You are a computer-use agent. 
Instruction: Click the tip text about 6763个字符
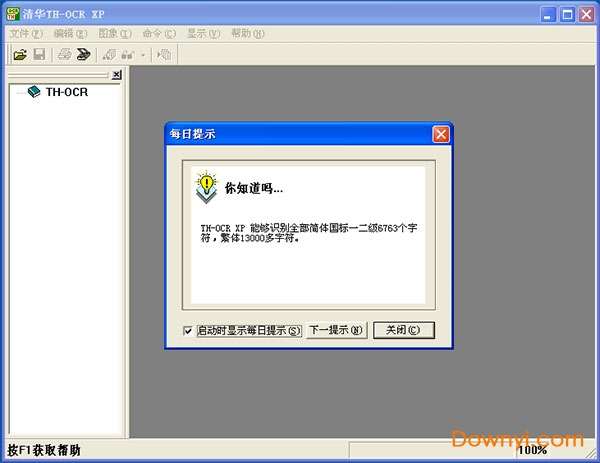pos(309,233)
